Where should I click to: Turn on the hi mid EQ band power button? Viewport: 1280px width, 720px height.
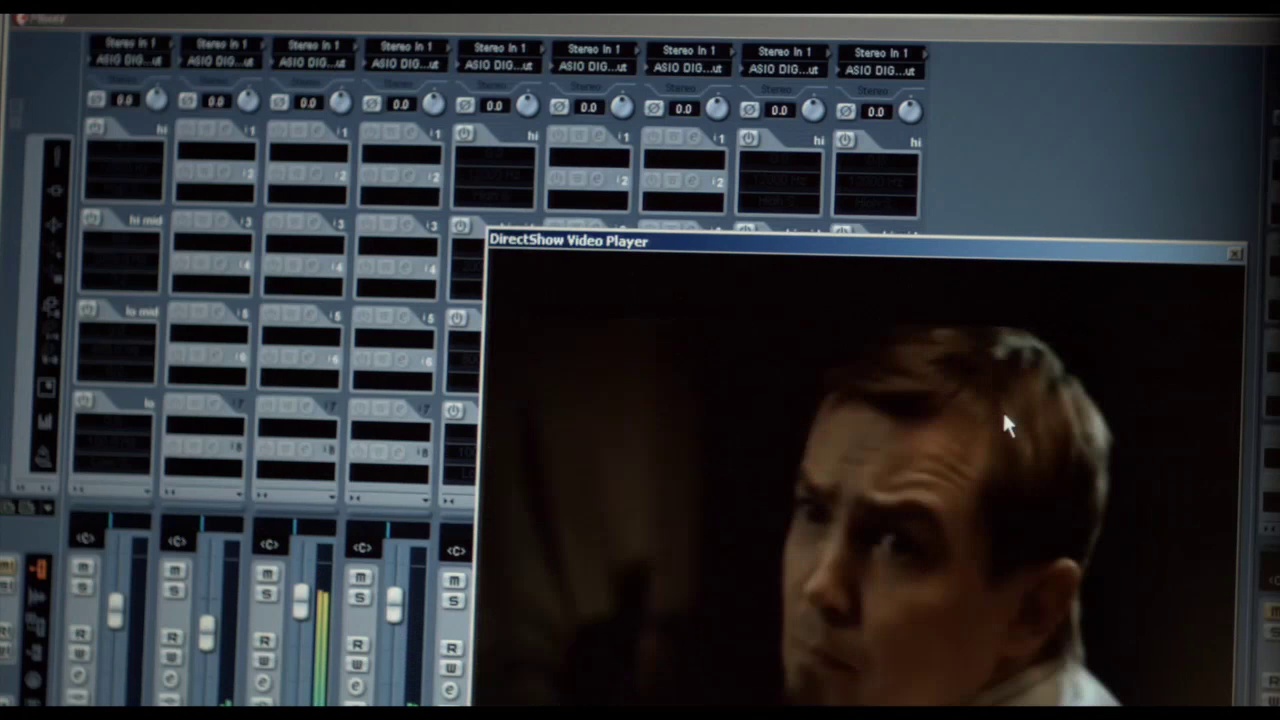[91, 218]
